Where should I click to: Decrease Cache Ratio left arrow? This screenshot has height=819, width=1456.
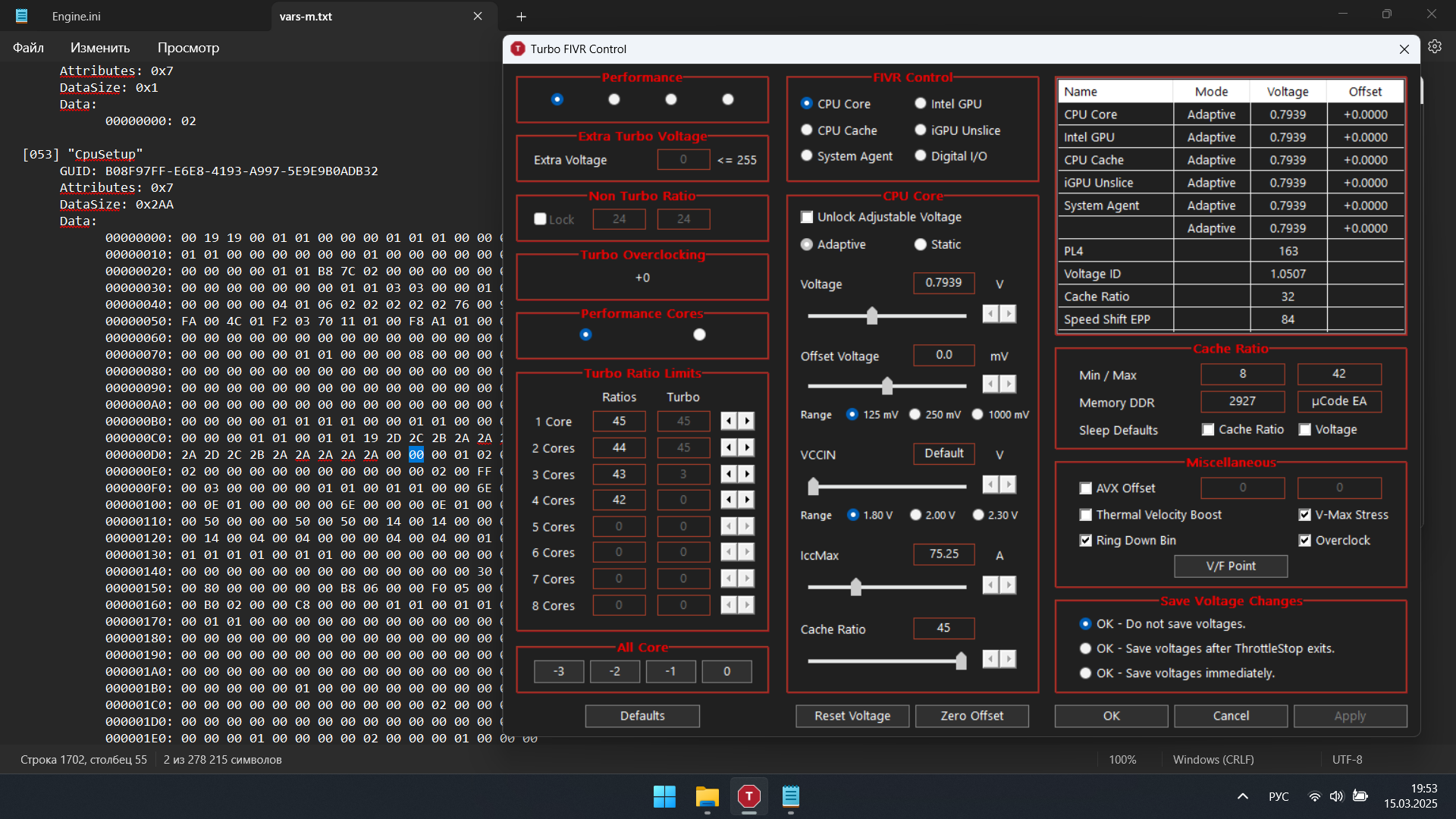(990, 659)
